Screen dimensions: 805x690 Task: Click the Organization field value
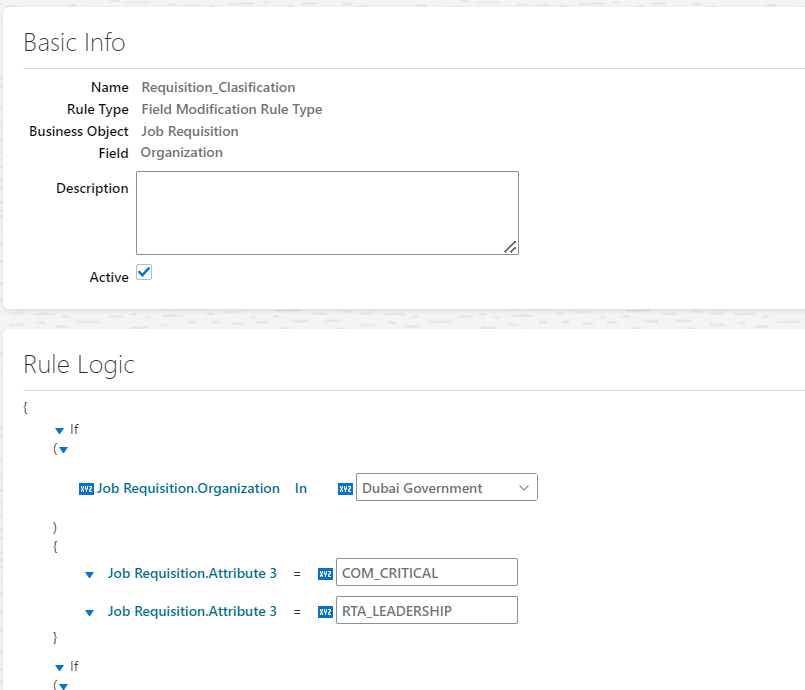click(x=182, y=152)
